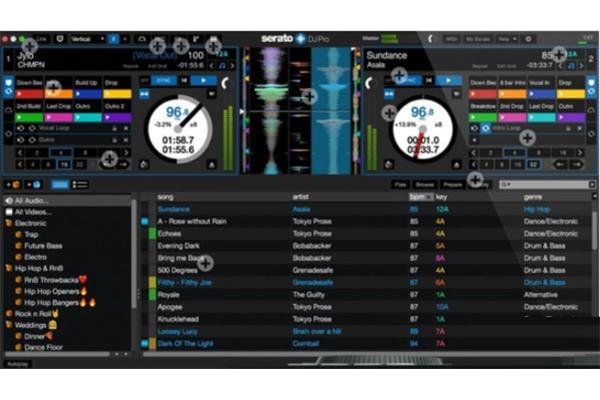This screenshot has height=400, width=600.
Task: Sort library by the bpm column
Action: [421, 197]
